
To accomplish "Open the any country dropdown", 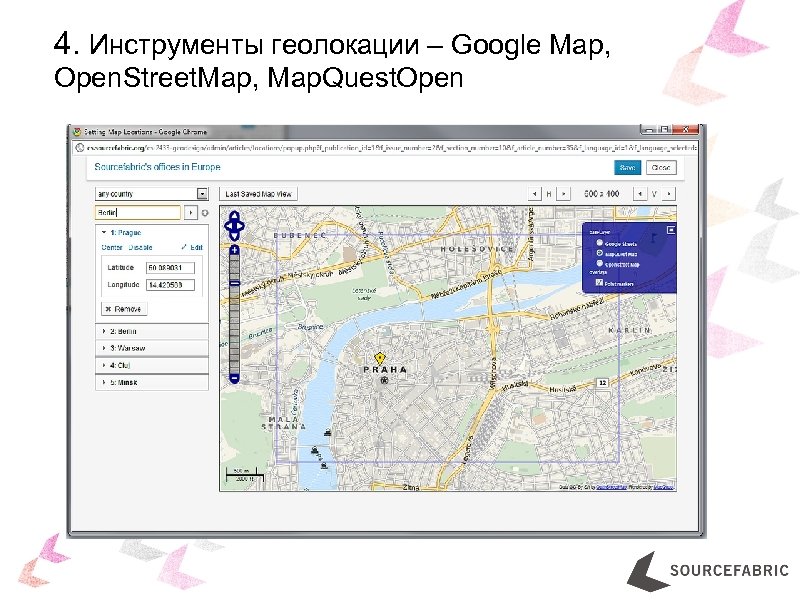I will pyautogui.click(x=152, y=194).
